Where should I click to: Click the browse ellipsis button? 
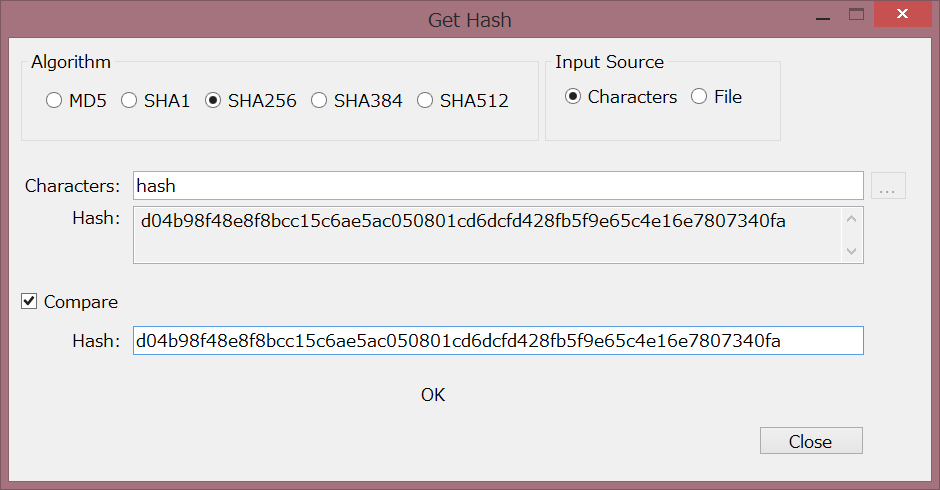(888, 186)
